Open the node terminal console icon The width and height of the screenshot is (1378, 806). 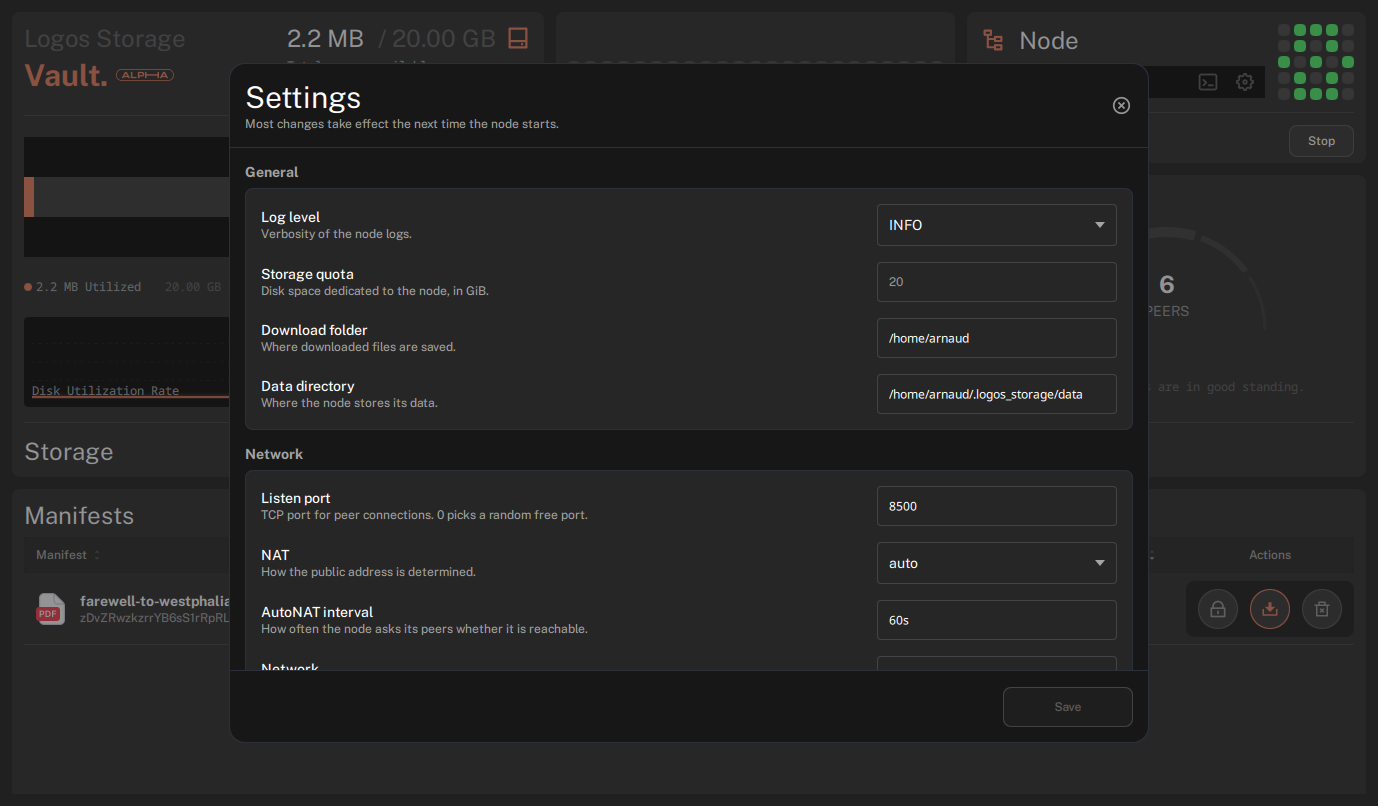[x=1208, y=82]
